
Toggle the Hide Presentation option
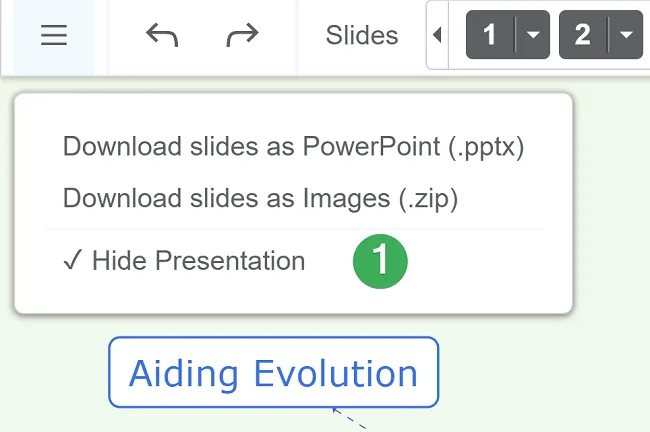click(x=198, y=261)
